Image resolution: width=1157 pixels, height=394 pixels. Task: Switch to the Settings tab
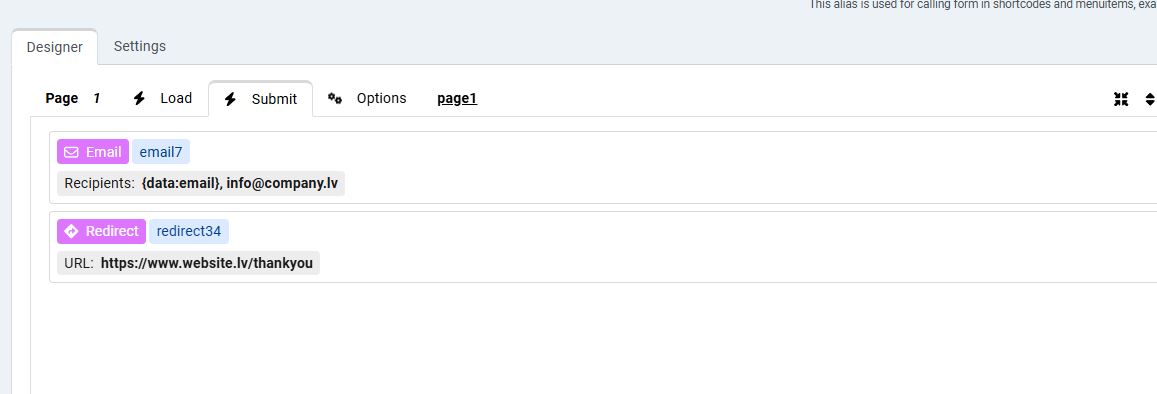[139, 46]
